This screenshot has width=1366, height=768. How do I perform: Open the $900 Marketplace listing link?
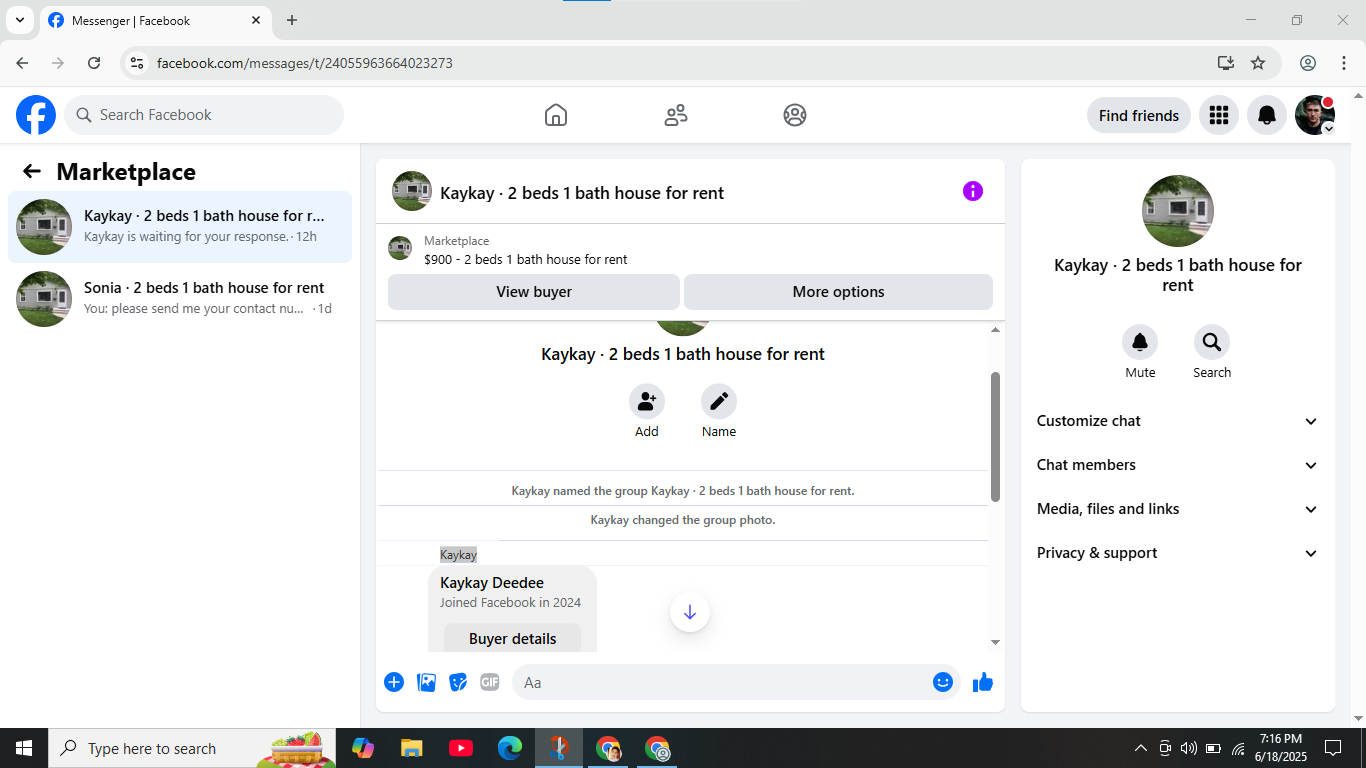coord(526,259)
